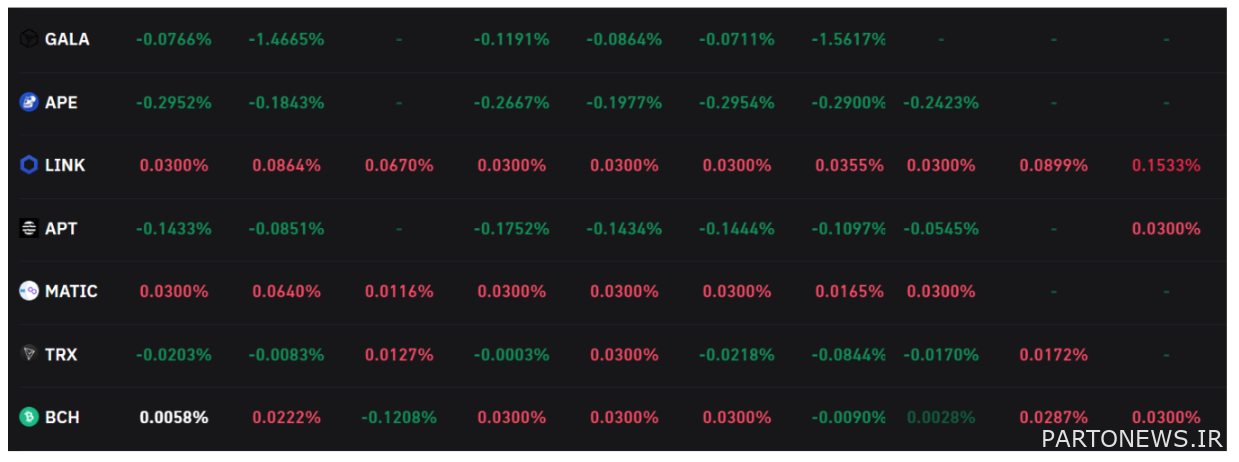The height and width of the screenshot is (462, 1239).
Task: Click MATIC's 0.0116% rate value
Action: pos(399,291)
